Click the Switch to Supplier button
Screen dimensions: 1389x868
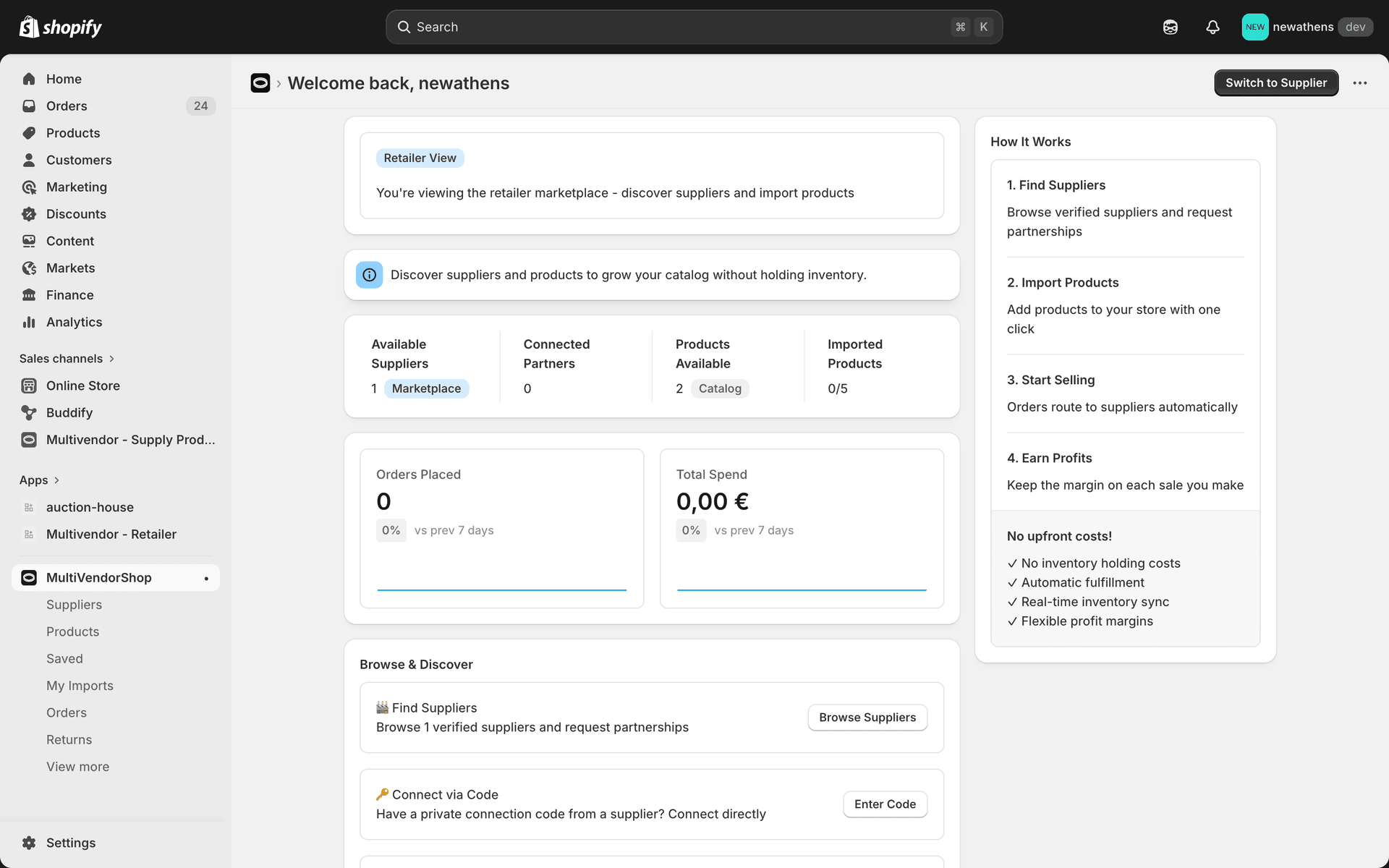click(1275, 83)
